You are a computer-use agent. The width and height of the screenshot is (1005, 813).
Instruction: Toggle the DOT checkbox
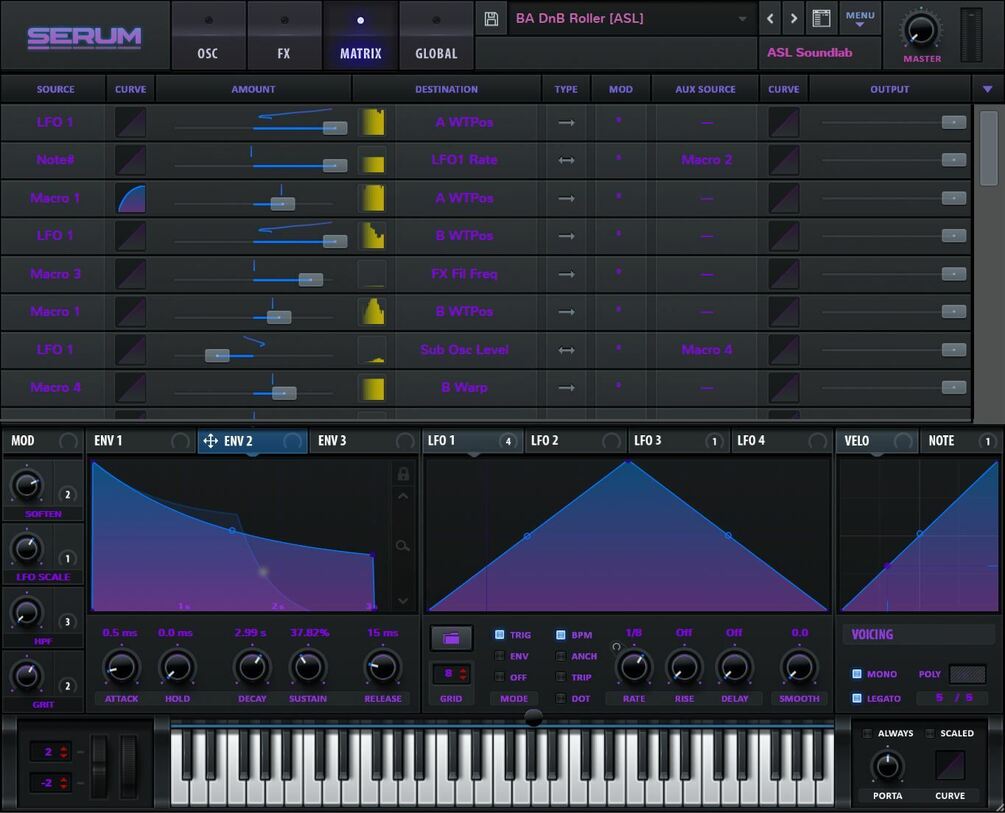(561, 698)
